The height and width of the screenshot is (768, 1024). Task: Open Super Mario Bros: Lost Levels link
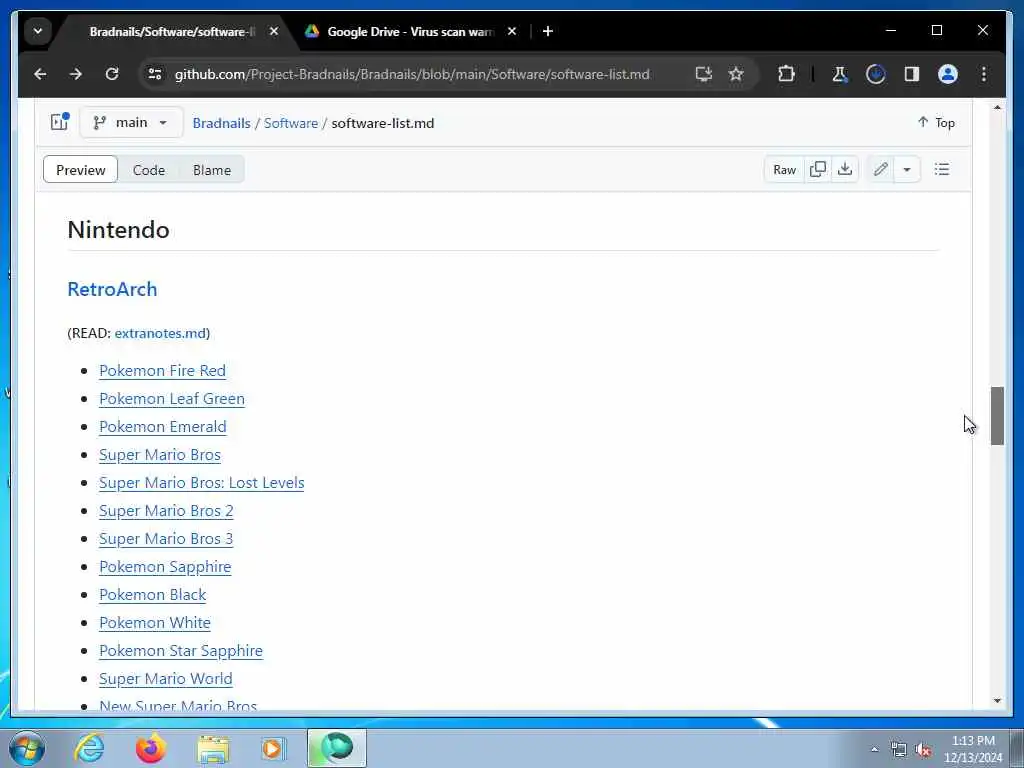(202, 483)
